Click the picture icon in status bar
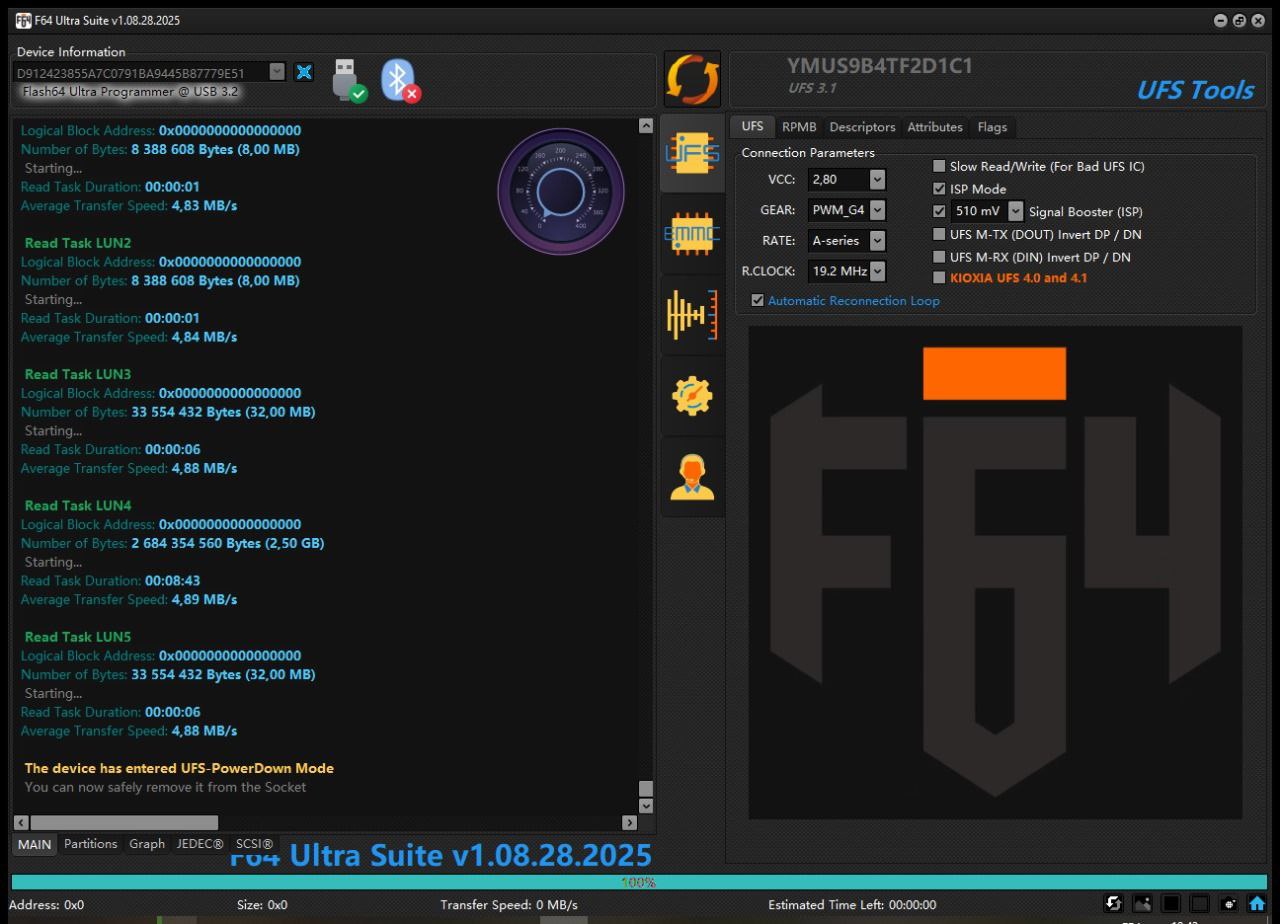 tap(1143, 904)
